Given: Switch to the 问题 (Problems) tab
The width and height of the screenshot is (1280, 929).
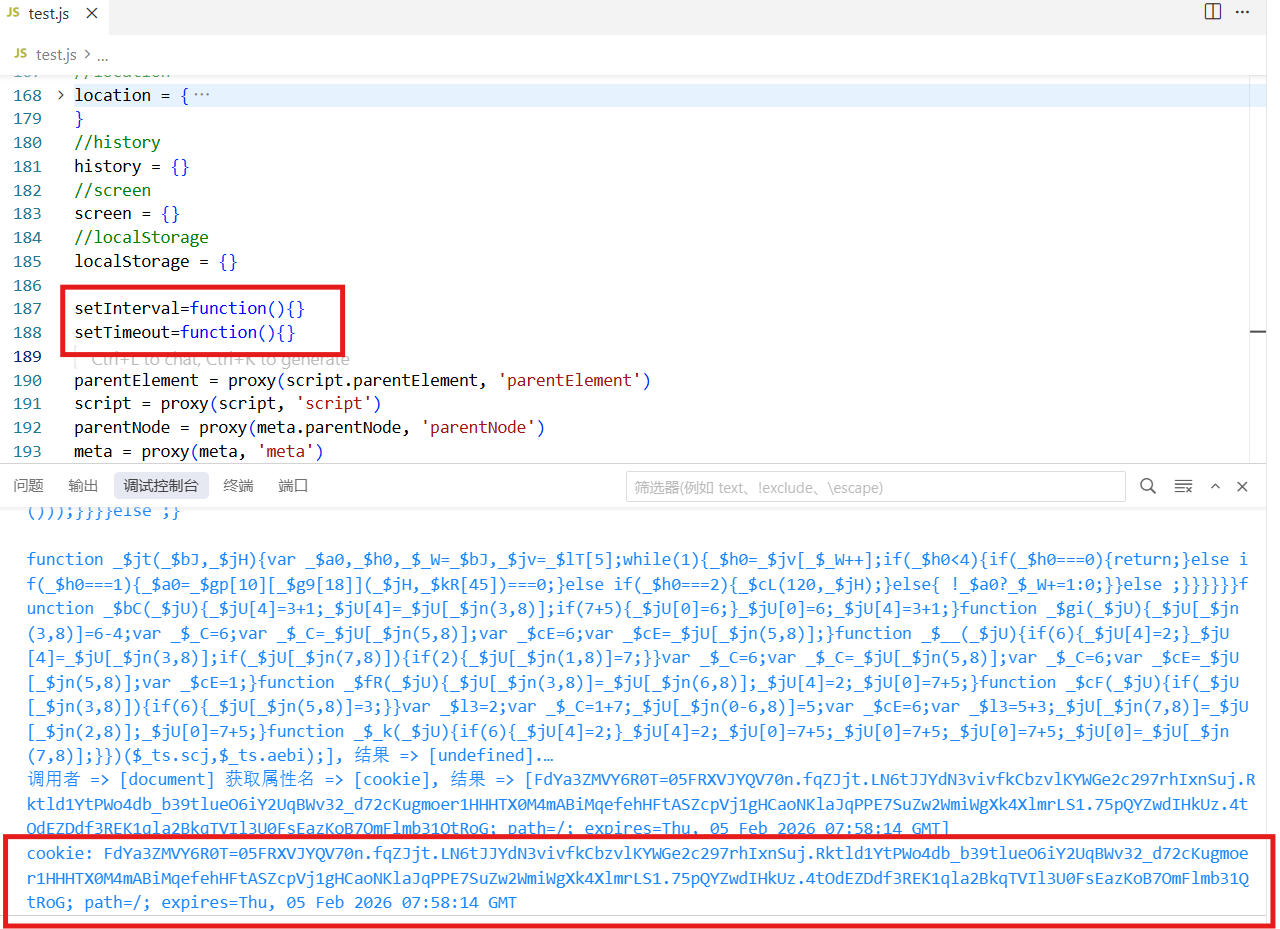Looking at the screenshot, I should pos(28,486).
